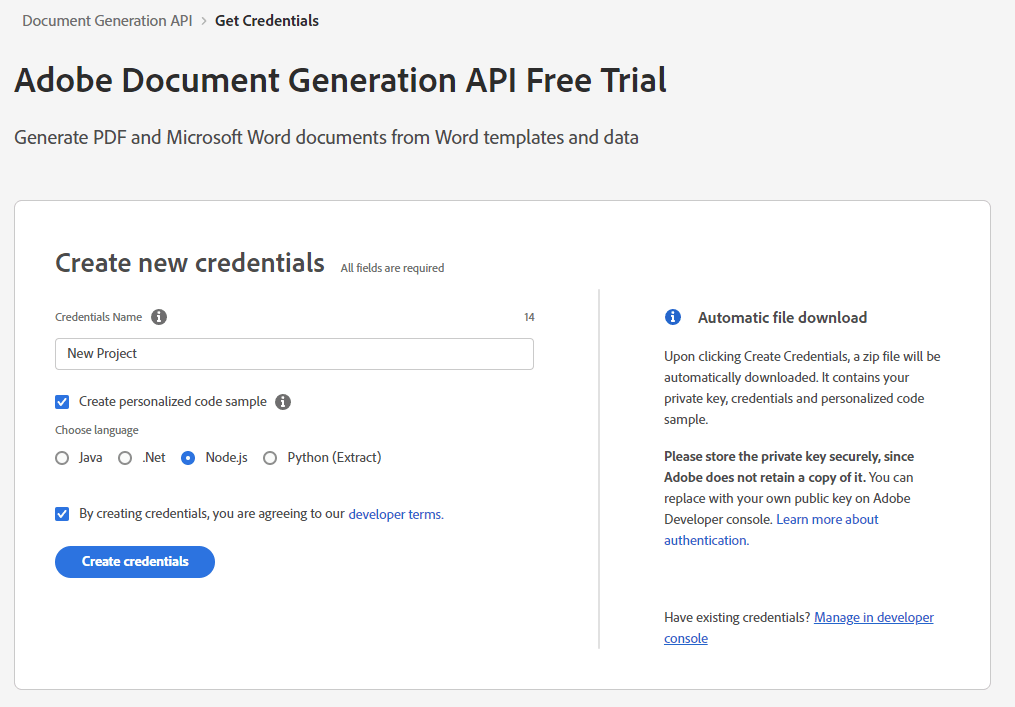Click the Get Credentials breadcrumb text

[267, 21]
